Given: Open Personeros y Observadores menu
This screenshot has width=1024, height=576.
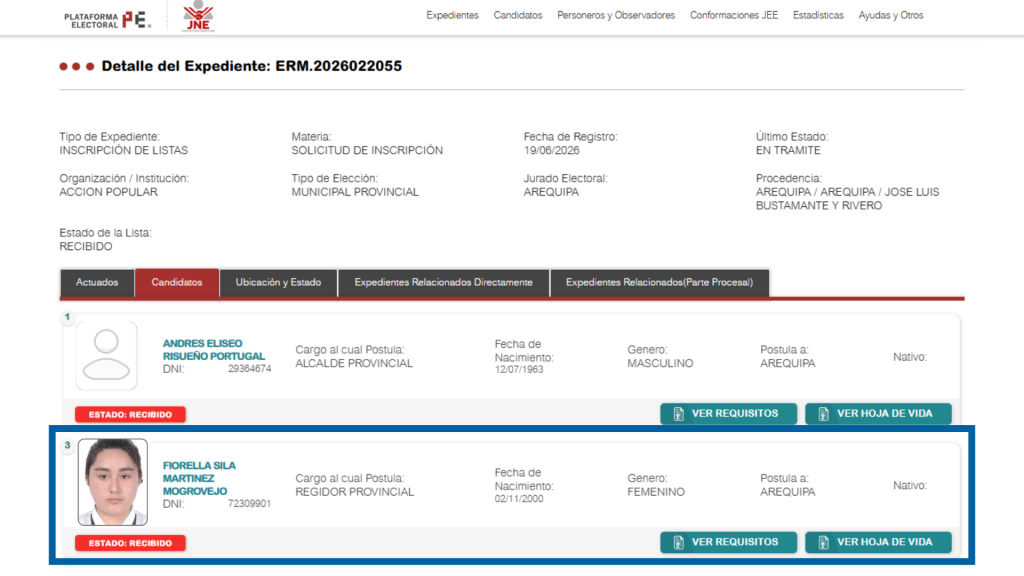Looking at the screenshot, I should coord(616,15).
